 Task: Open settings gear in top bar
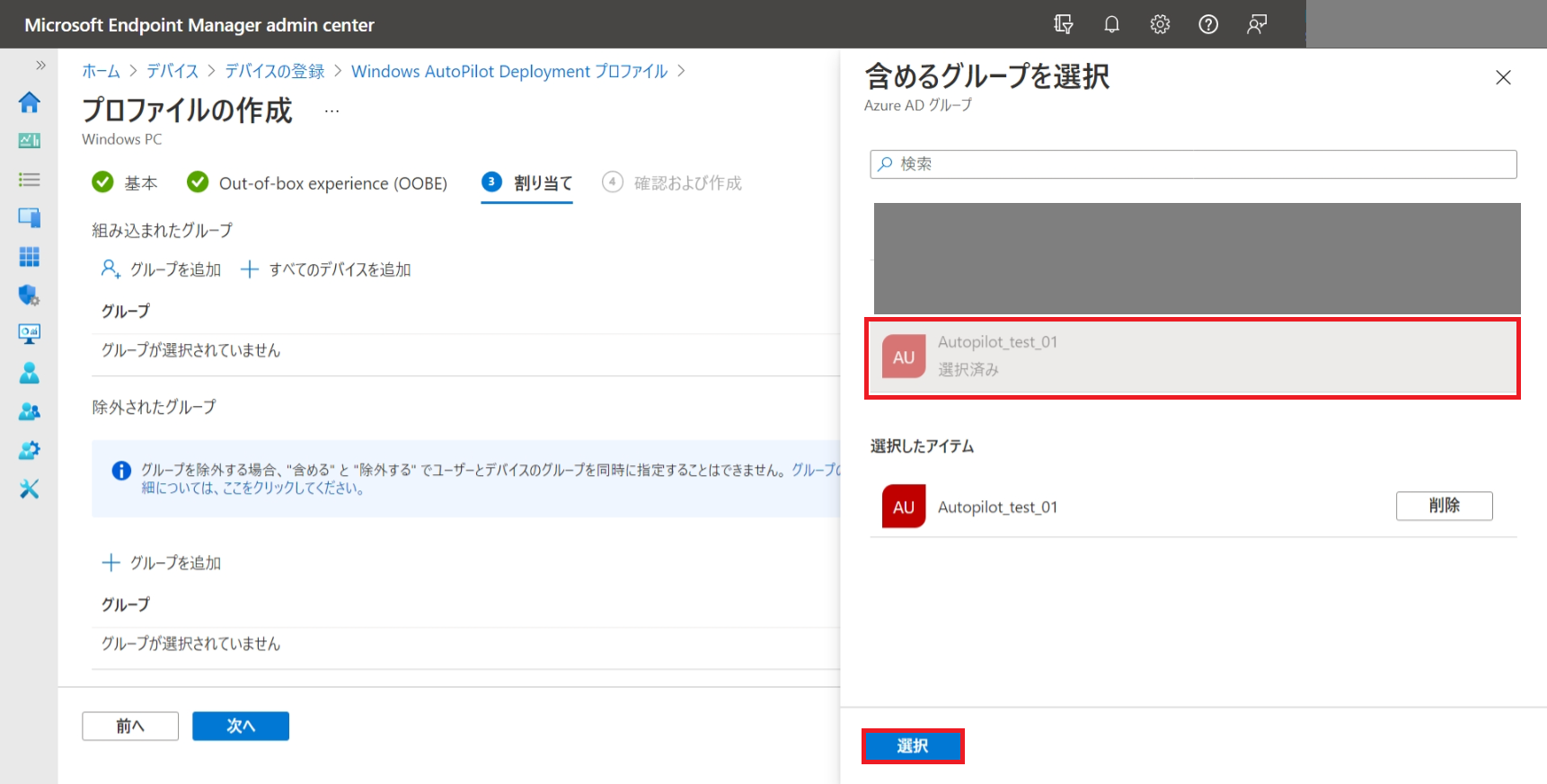click(x=1160, y=24)
